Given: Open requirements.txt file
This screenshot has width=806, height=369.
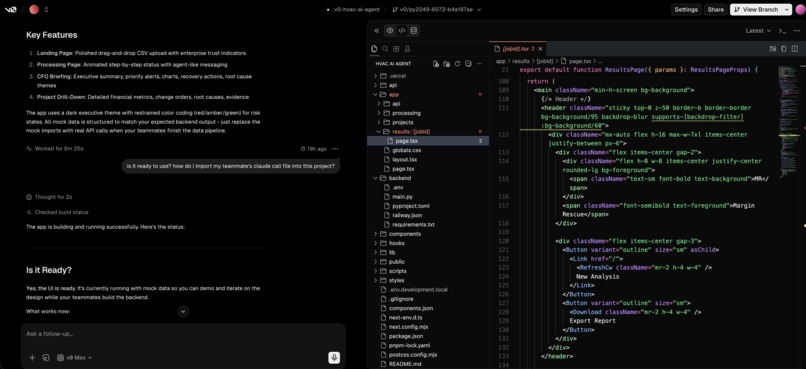Looking at the screenshot, I should 428,225.
